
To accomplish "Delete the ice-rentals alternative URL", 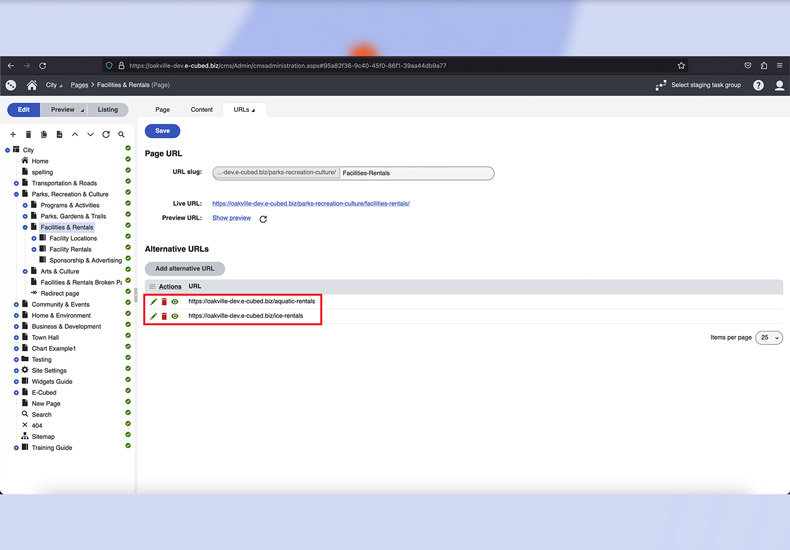I will pos(164,316).
